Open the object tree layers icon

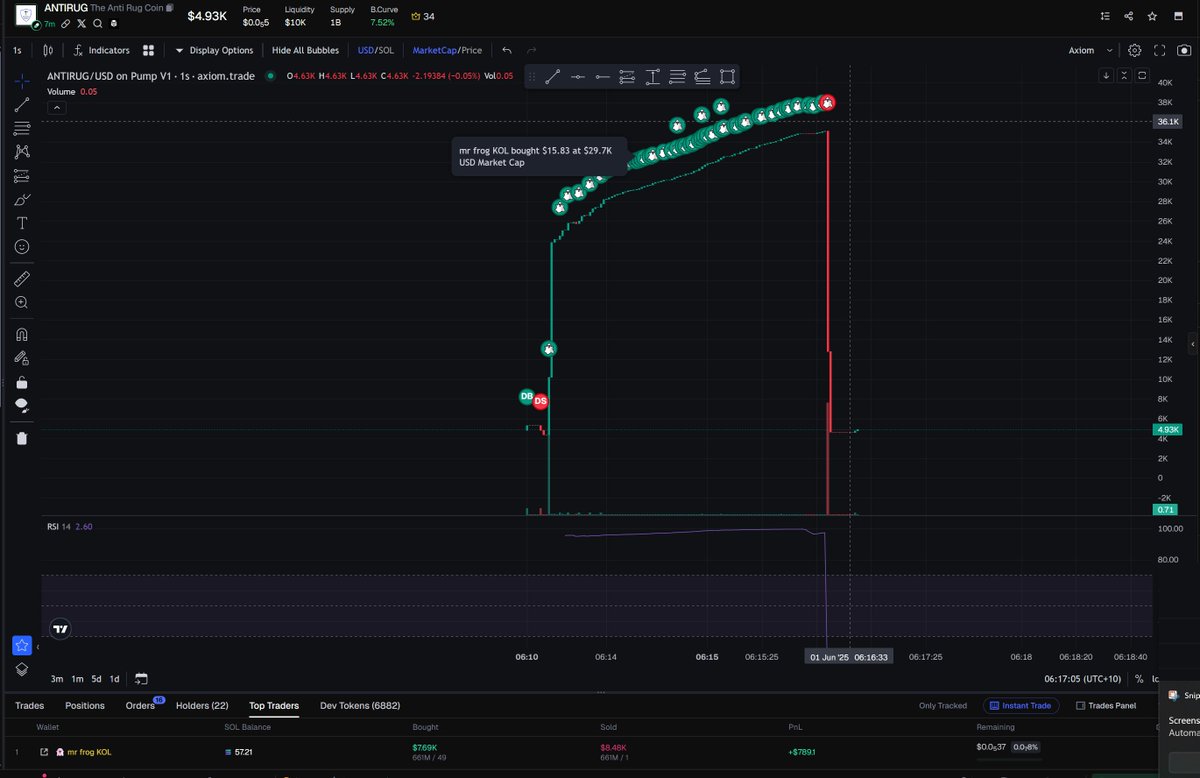22,669
